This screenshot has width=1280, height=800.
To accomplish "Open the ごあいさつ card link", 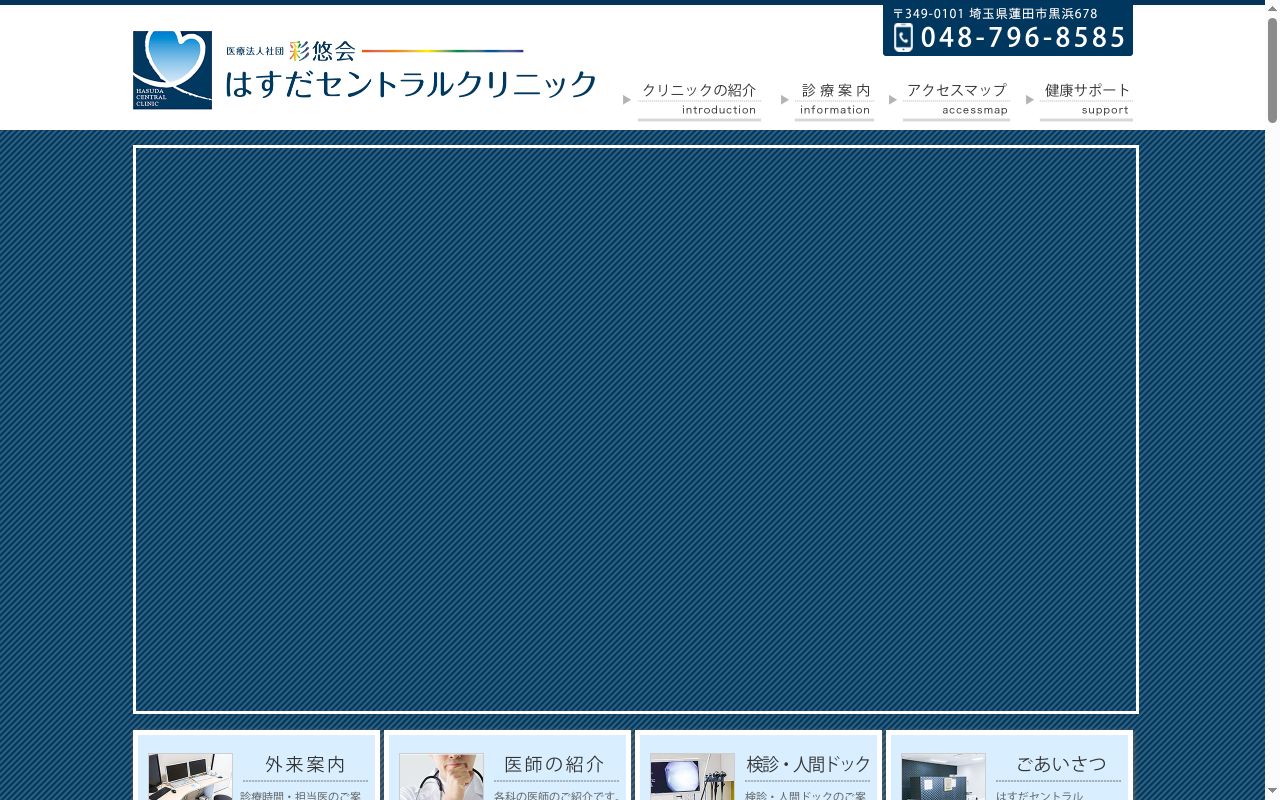I will click(x=1010, y=766).
